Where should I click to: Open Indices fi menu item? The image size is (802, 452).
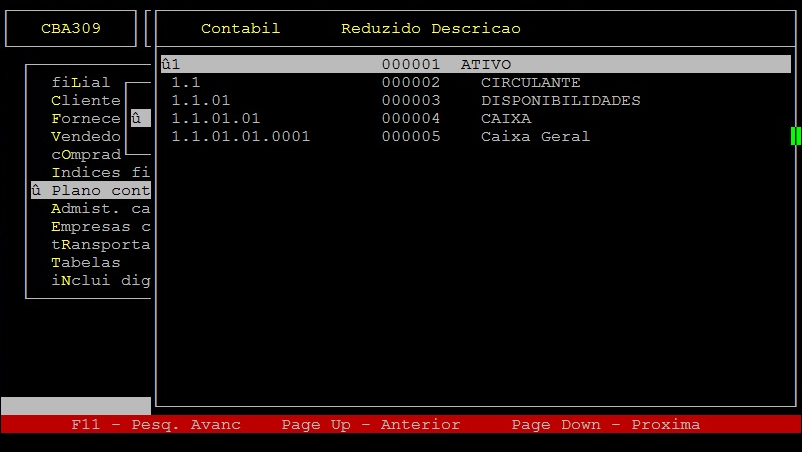click(99, 172)
